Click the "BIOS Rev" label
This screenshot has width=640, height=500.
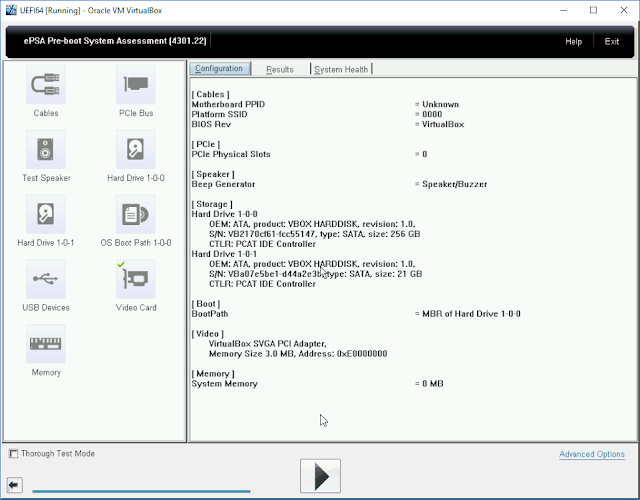[211, 124]
